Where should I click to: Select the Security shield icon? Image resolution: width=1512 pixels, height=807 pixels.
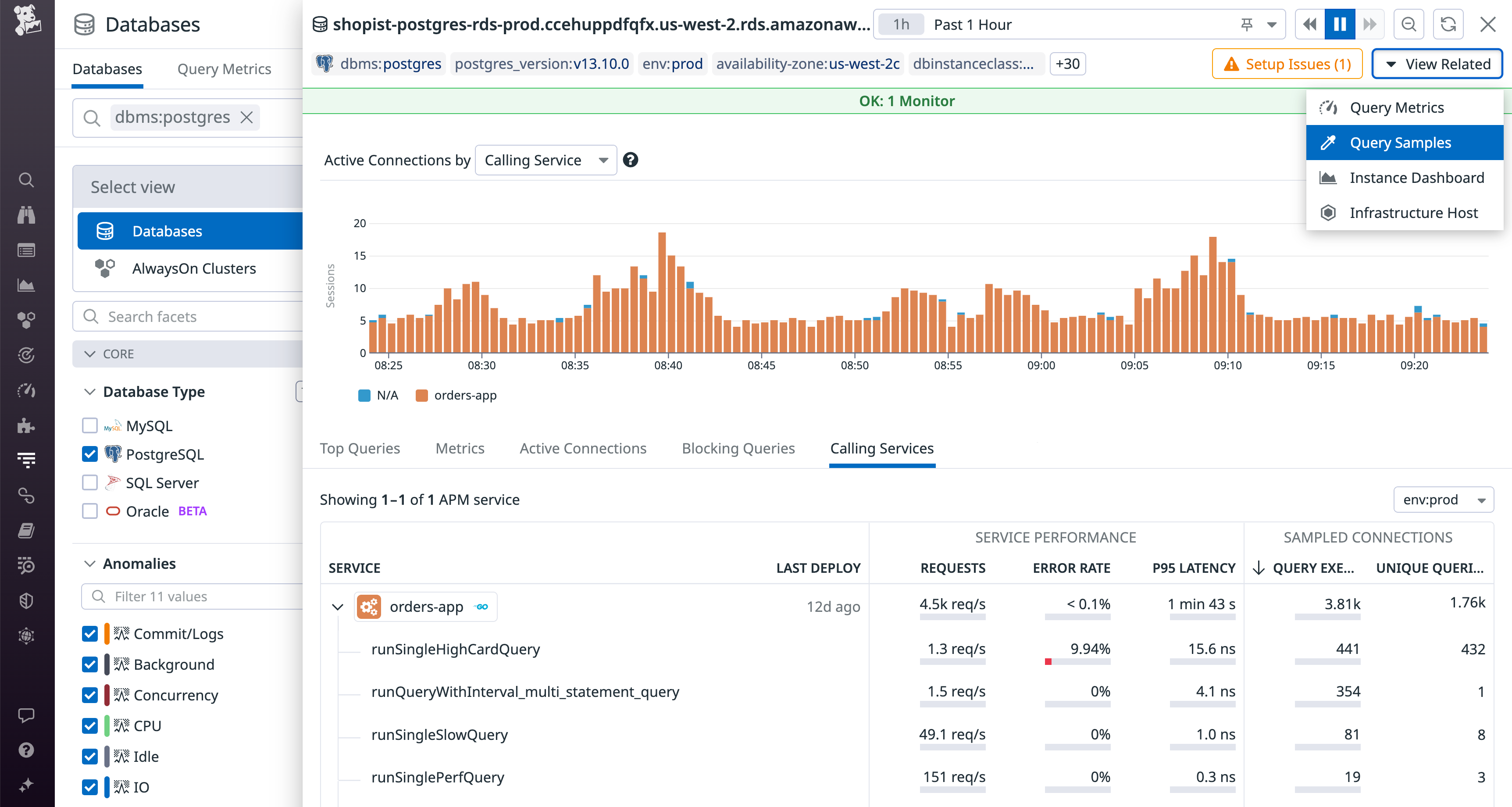pos(26,600)
